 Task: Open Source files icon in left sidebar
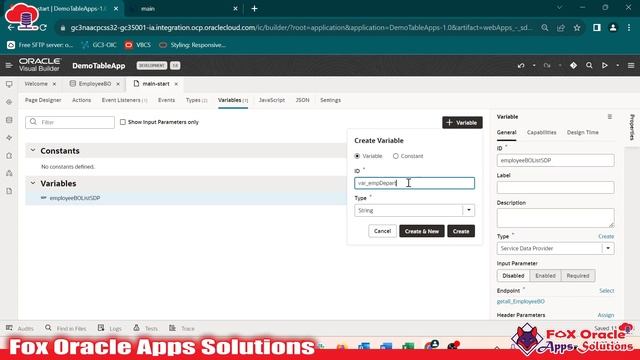click(x=9, y=191)
